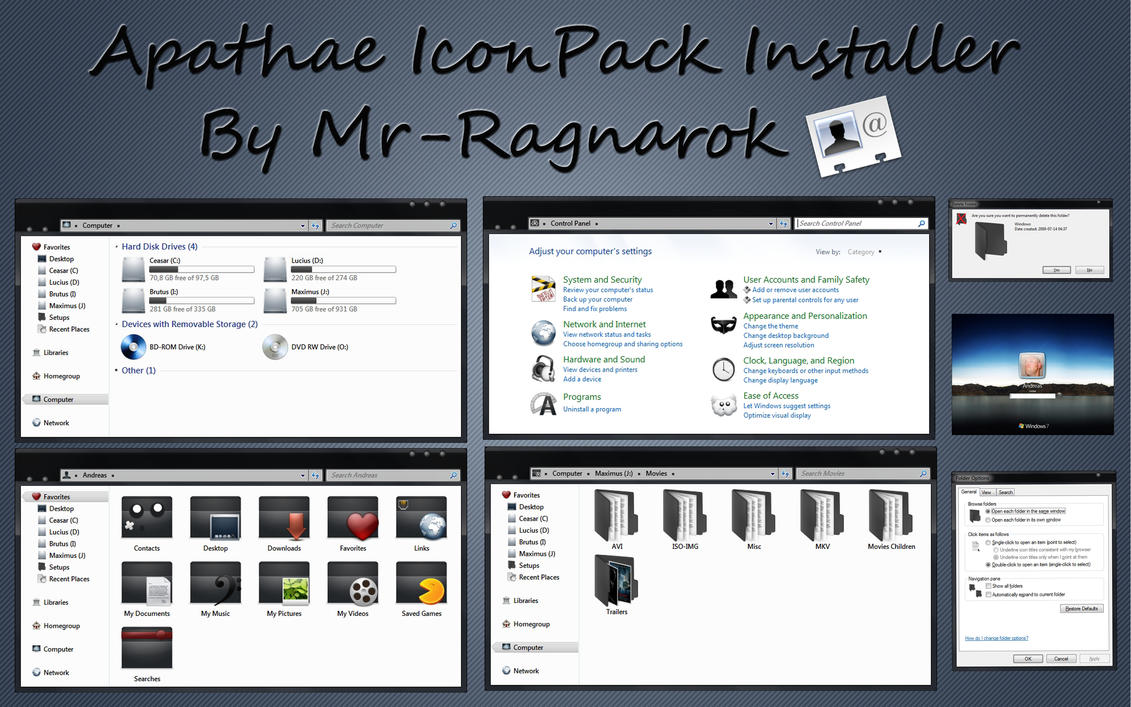1131x707 pixels.
Task: Switch to Search tab in Folder Options
Action: tap(1005, 492)
